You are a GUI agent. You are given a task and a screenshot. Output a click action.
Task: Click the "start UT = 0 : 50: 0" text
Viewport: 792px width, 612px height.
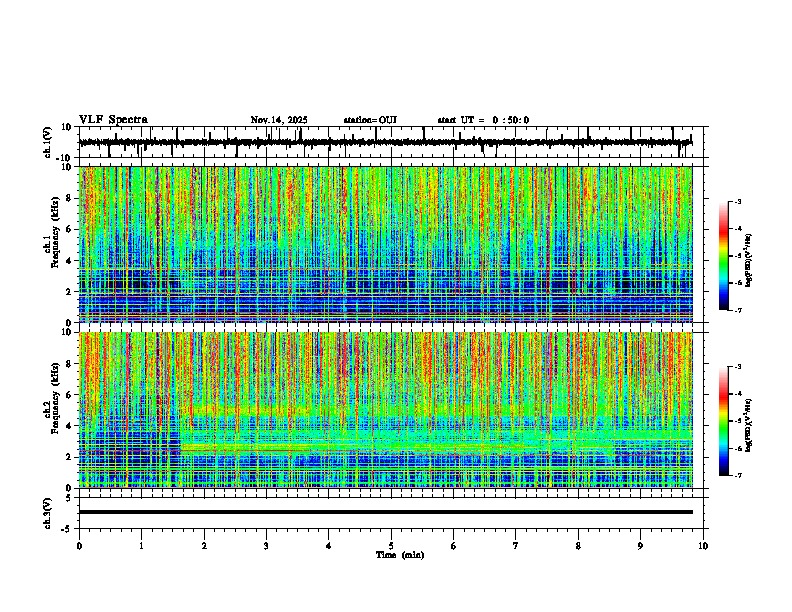click(483, 120)
